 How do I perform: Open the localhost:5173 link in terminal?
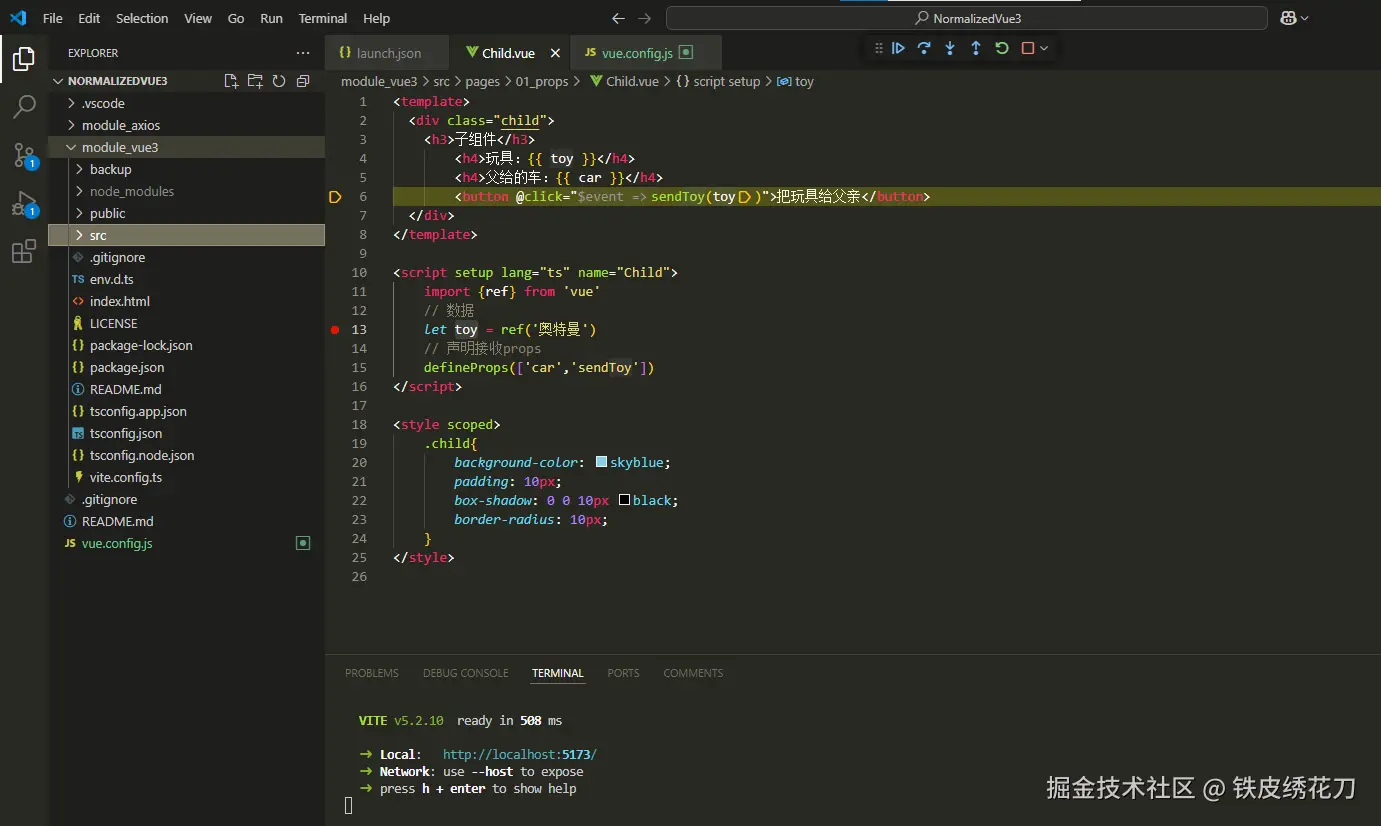coord(519,754)
